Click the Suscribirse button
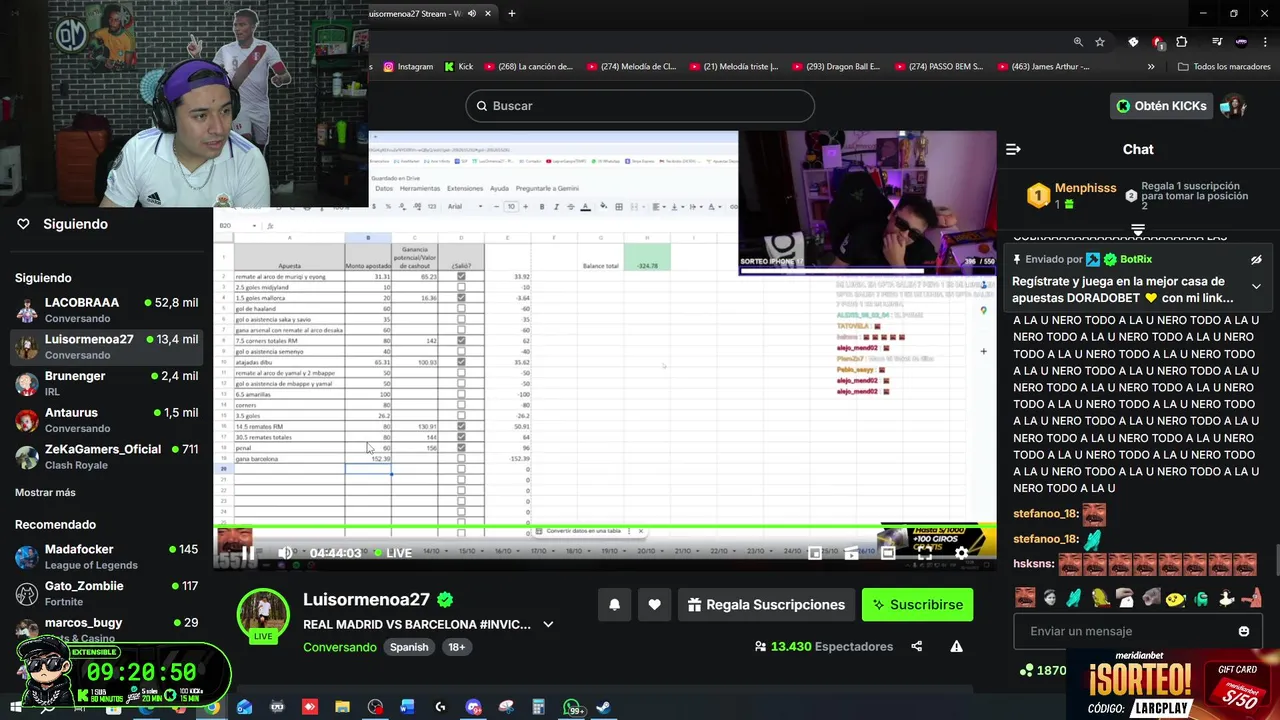The width and height of the screenshot is (1280, 720). click(917, 605)
